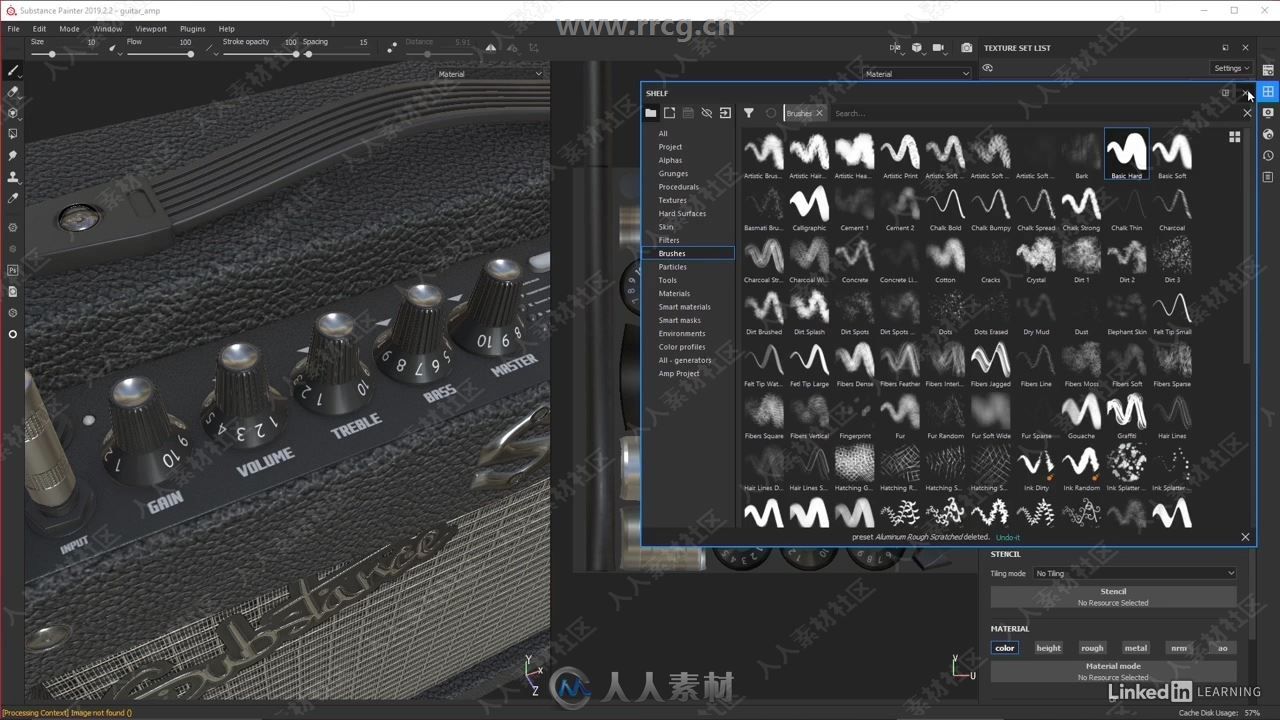The height and width of the screenshot is (720, 1280).
Task: Pick the Graffiti brush thumbnail
Action: [x=1127, y=415]
